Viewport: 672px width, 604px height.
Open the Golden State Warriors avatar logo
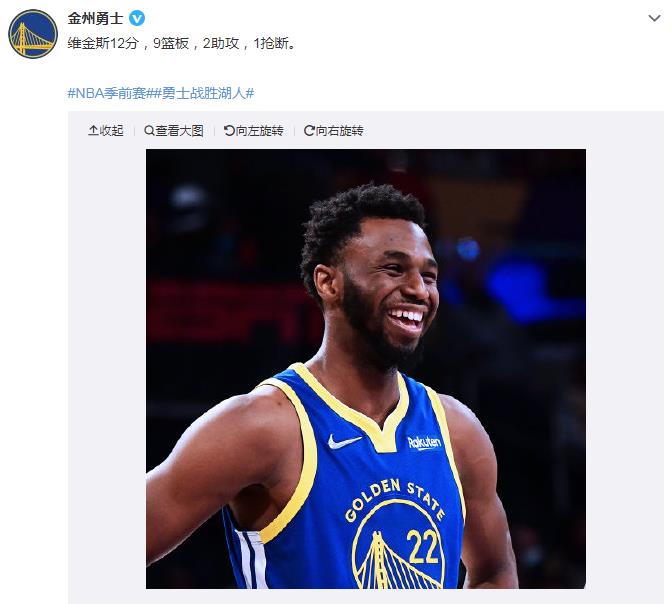point(33,34)
